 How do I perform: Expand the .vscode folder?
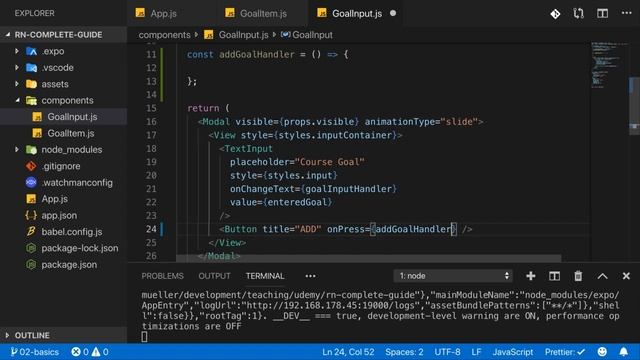[17, 67]
